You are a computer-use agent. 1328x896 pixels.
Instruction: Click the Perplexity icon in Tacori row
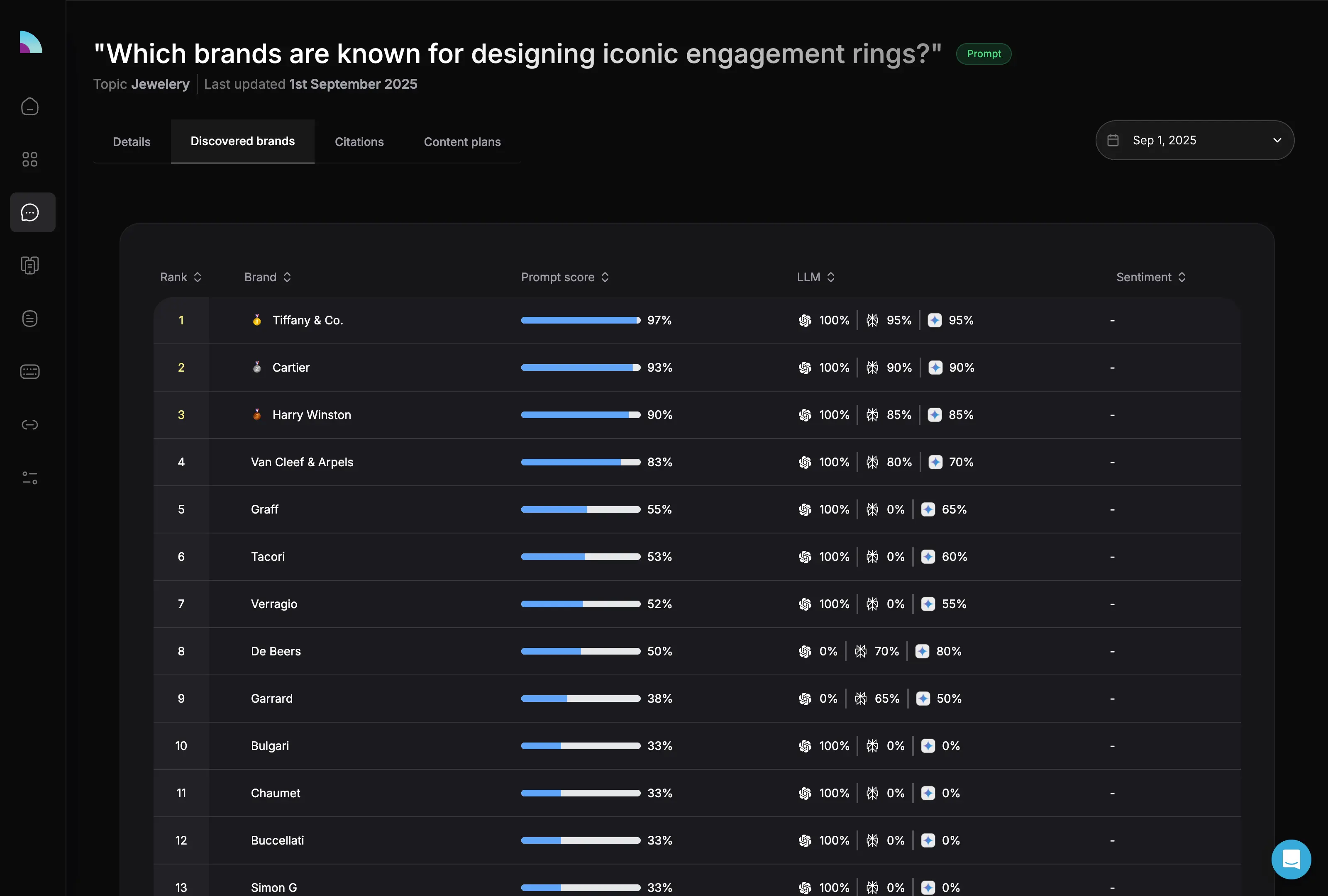[872, 557]
